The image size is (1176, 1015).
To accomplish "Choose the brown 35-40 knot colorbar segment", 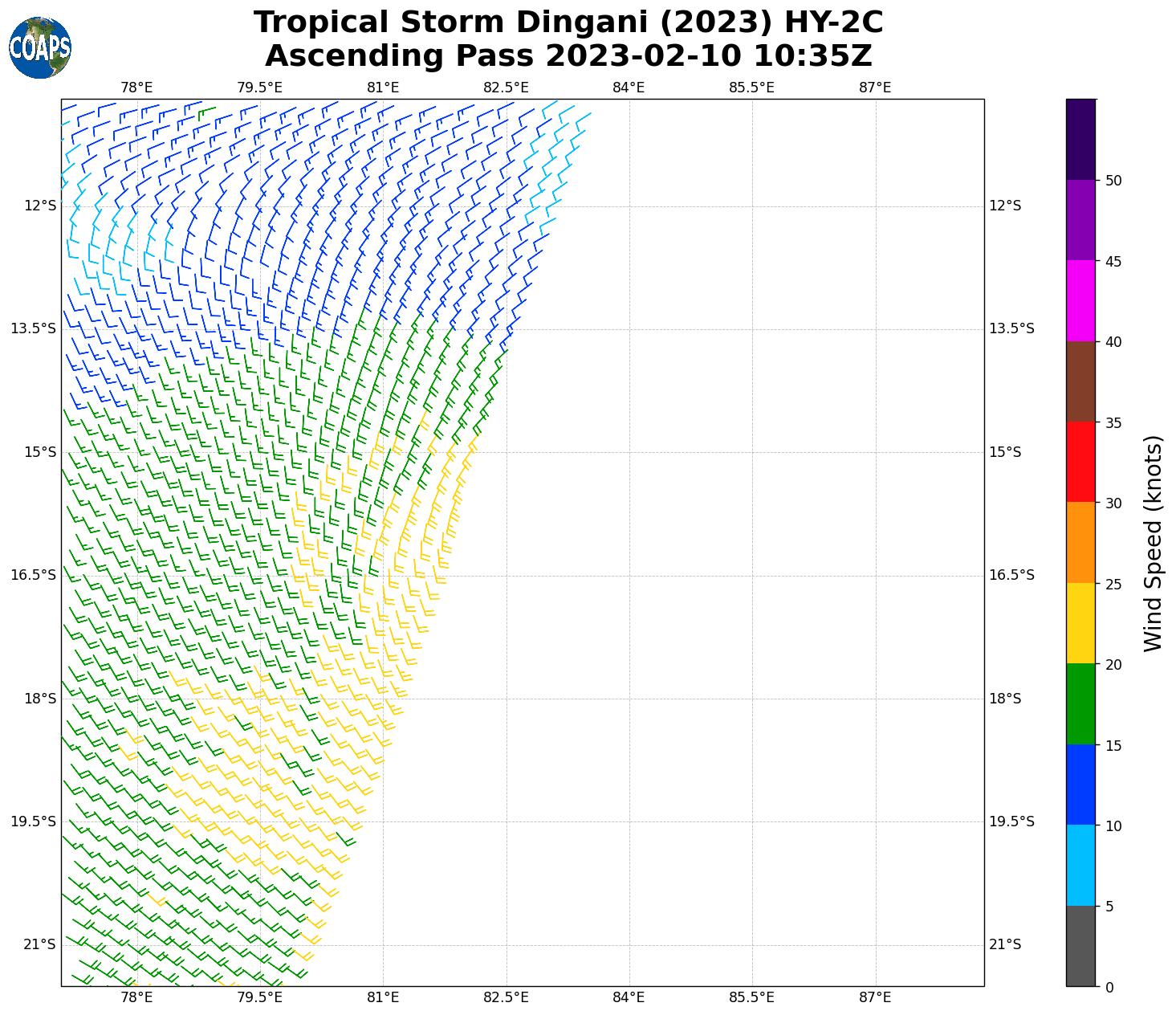I will click(x=1080, y=381).
